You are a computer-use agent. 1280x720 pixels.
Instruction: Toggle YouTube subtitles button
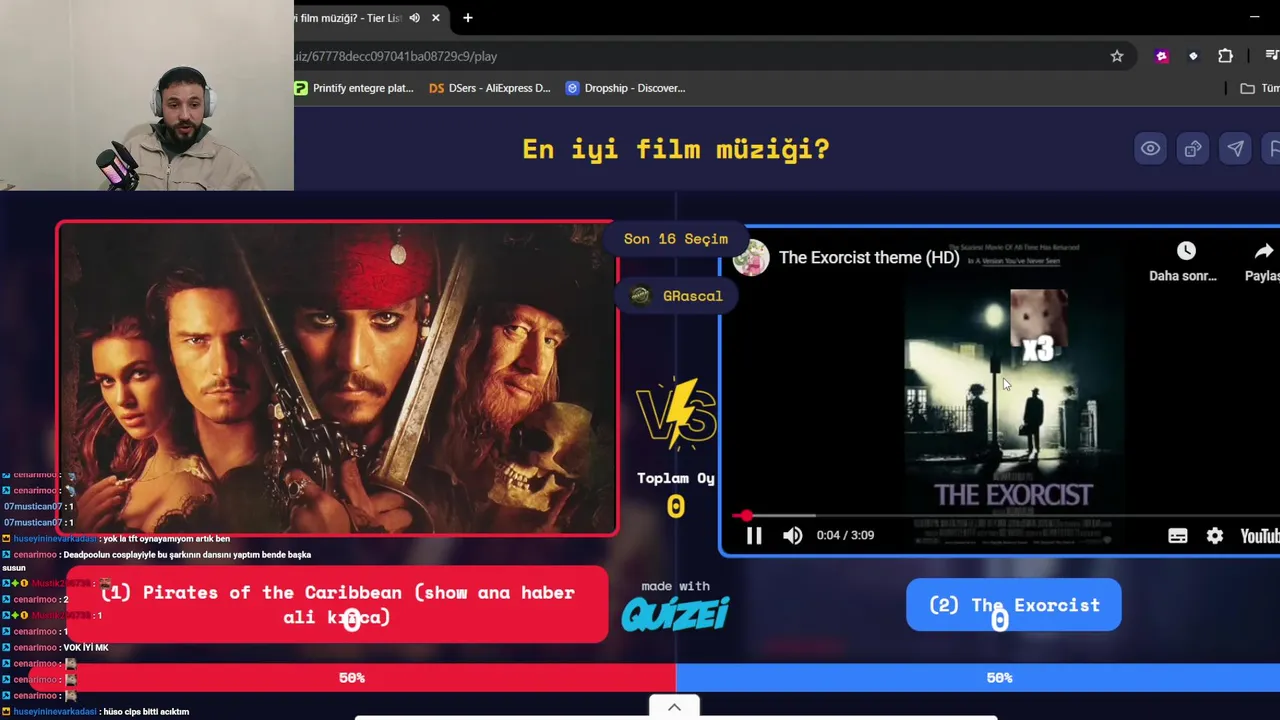1178,536
